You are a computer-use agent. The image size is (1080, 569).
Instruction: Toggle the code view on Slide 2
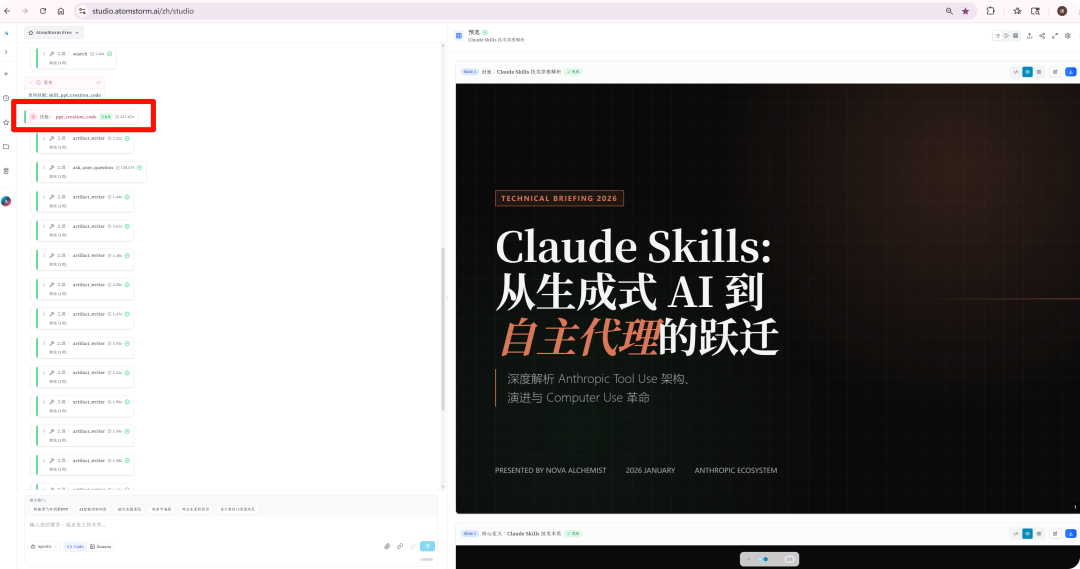click(1016, 533)
